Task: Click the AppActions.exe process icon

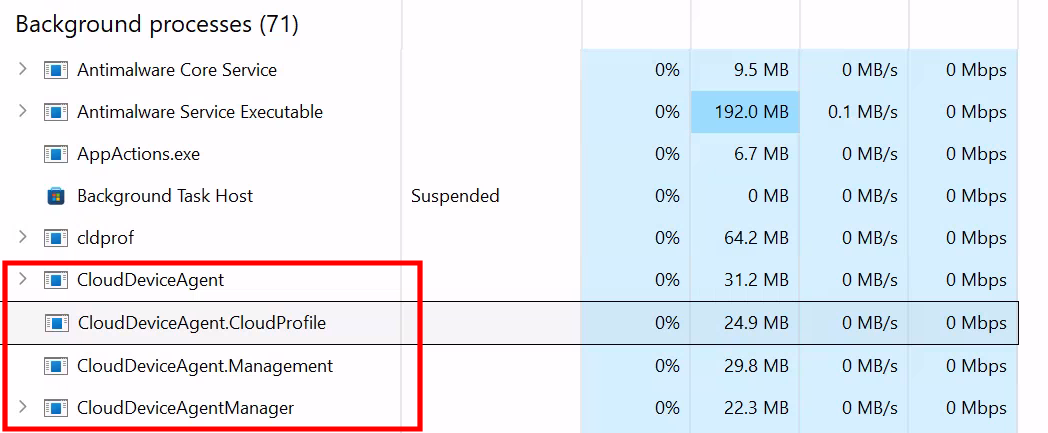Action: 55,154
